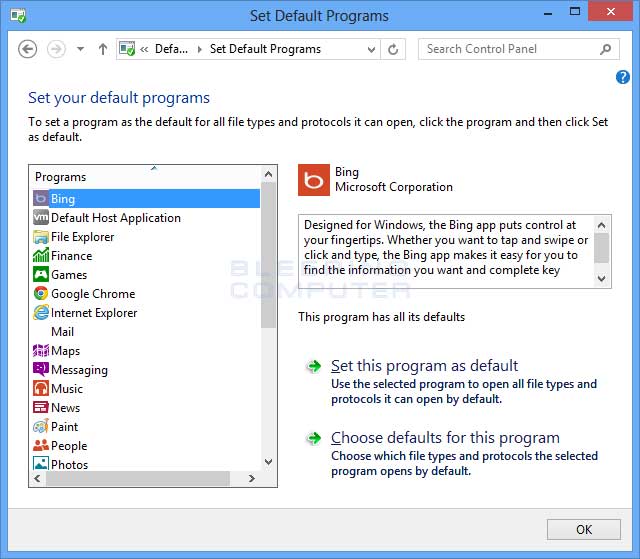Image resolution: width=640 pixels, height=559 pixels.
Task: Click Choose defaults for this program
Action: [445, 438]
